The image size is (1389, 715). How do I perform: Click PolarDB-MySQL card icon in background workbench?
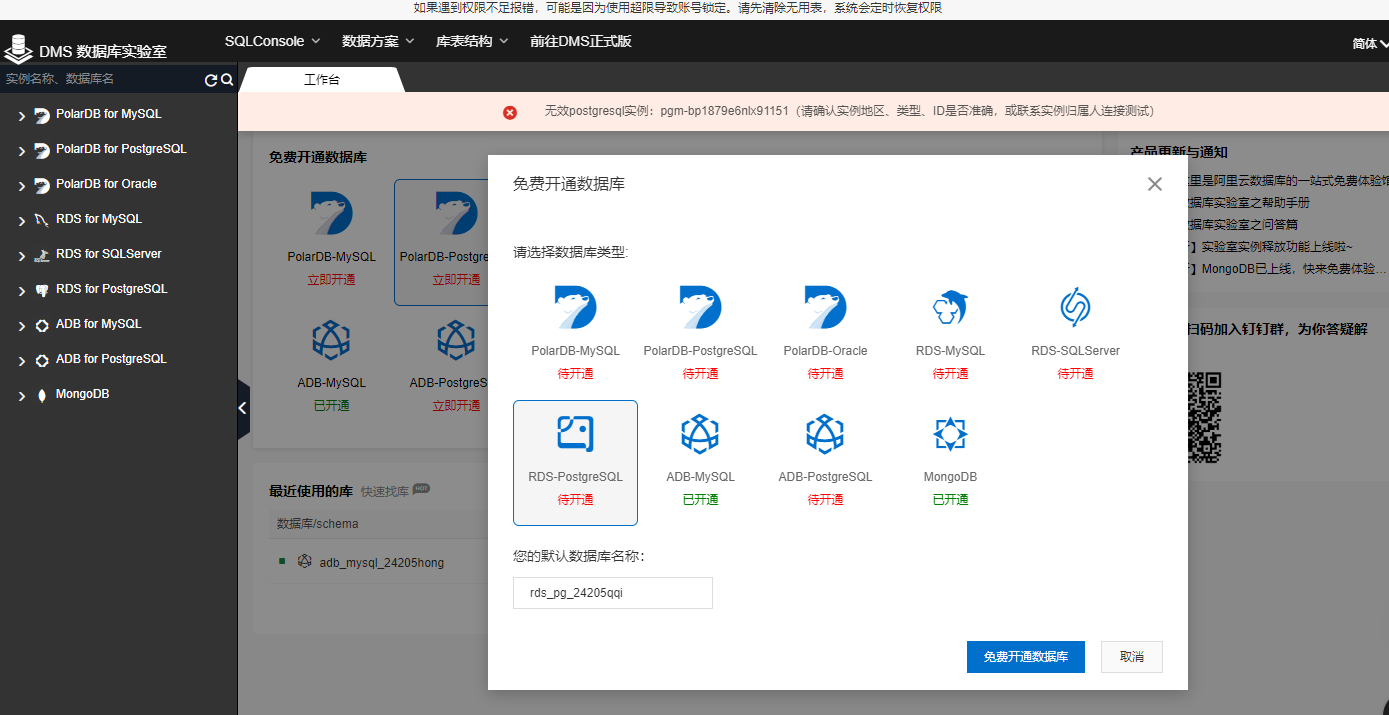pos(331,214)
